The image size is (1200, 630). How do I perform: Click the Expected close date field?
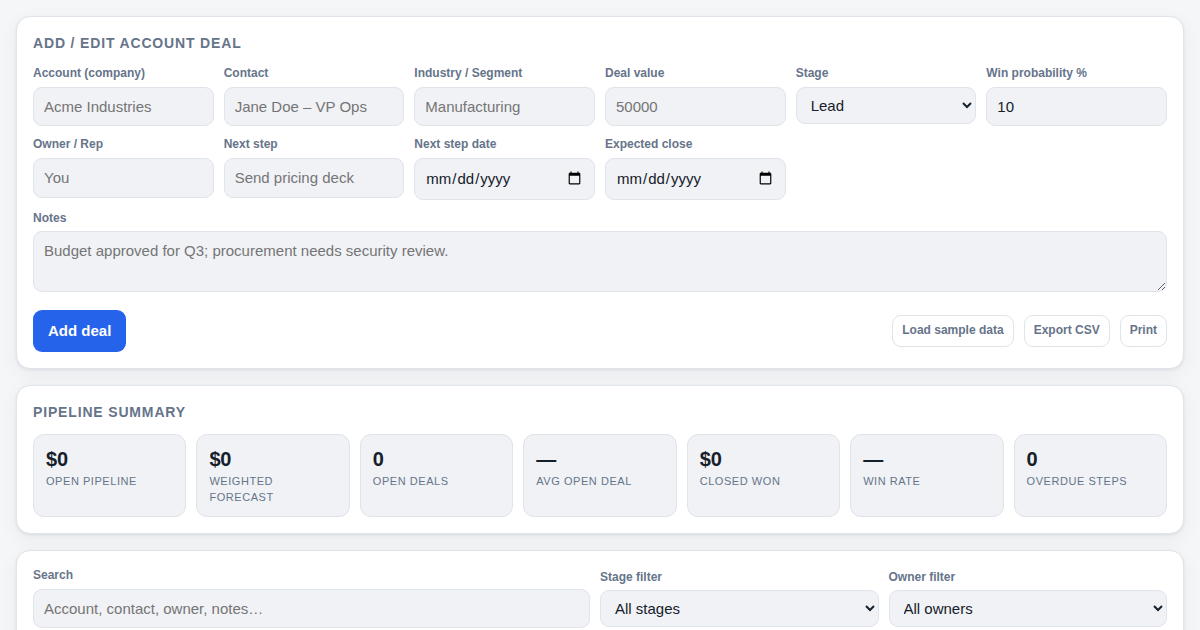click(x=695, y=179)
